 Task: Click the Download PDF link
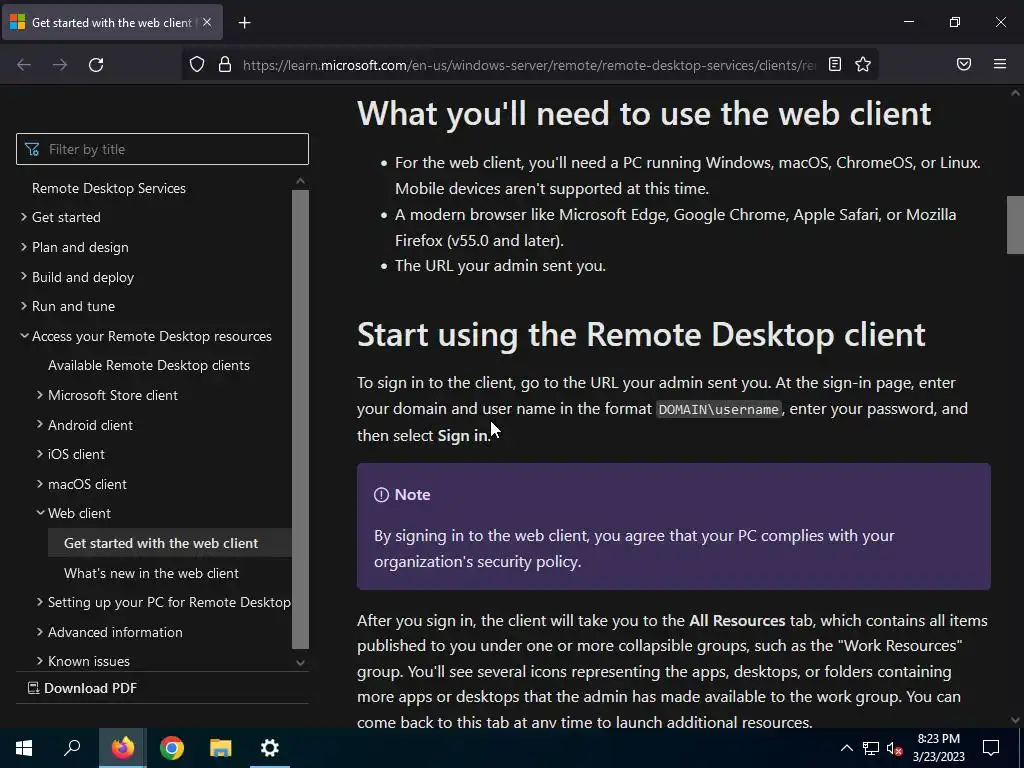point(82,688)
